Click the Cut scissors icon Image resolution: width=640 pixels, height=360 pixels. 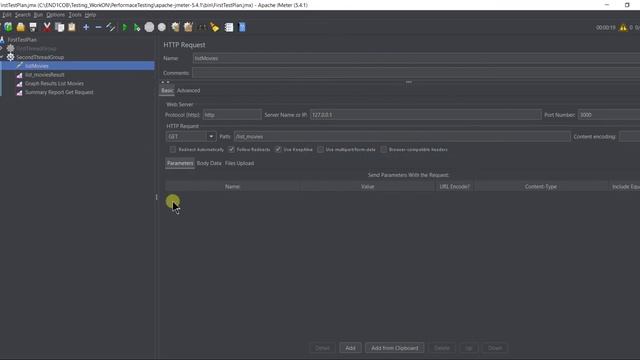[47, 27]
